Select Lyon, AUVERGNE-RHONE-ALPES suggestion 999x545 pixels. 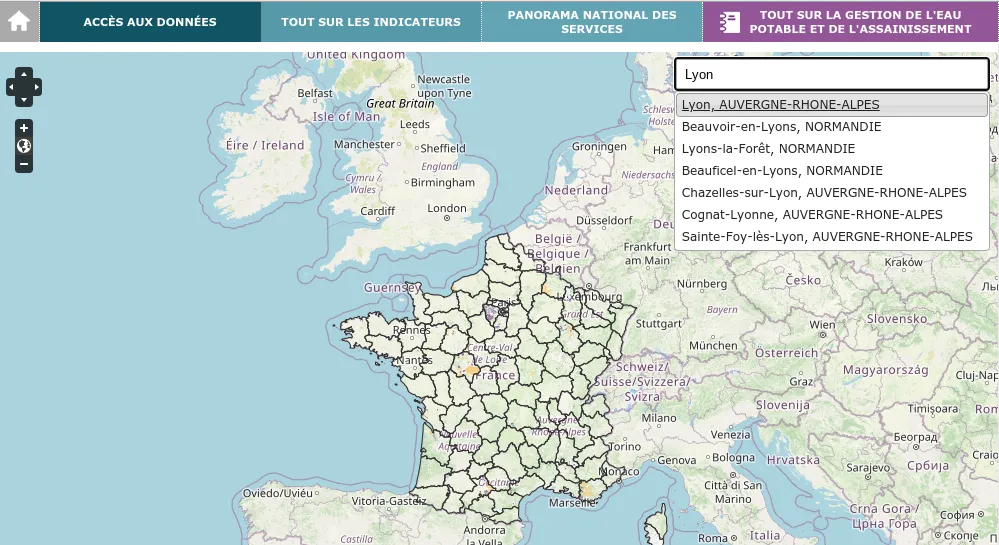click(832, 105)
